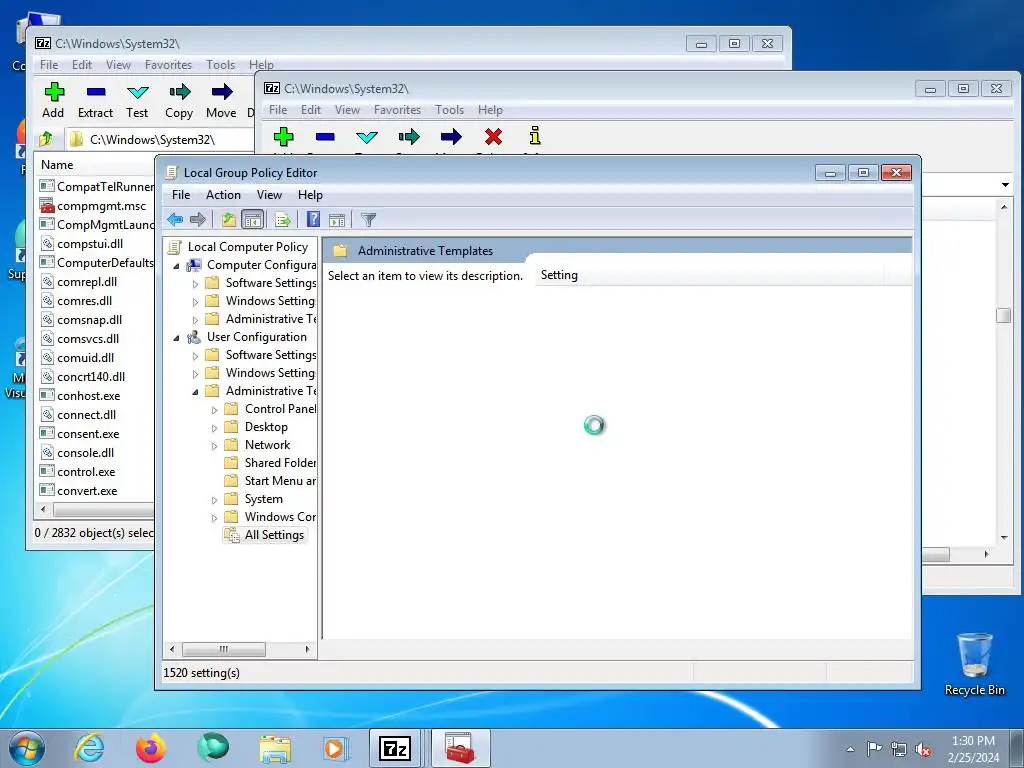Open the Windows Start orb
This screenshot has width=1024, height=768.
point(27,748)
